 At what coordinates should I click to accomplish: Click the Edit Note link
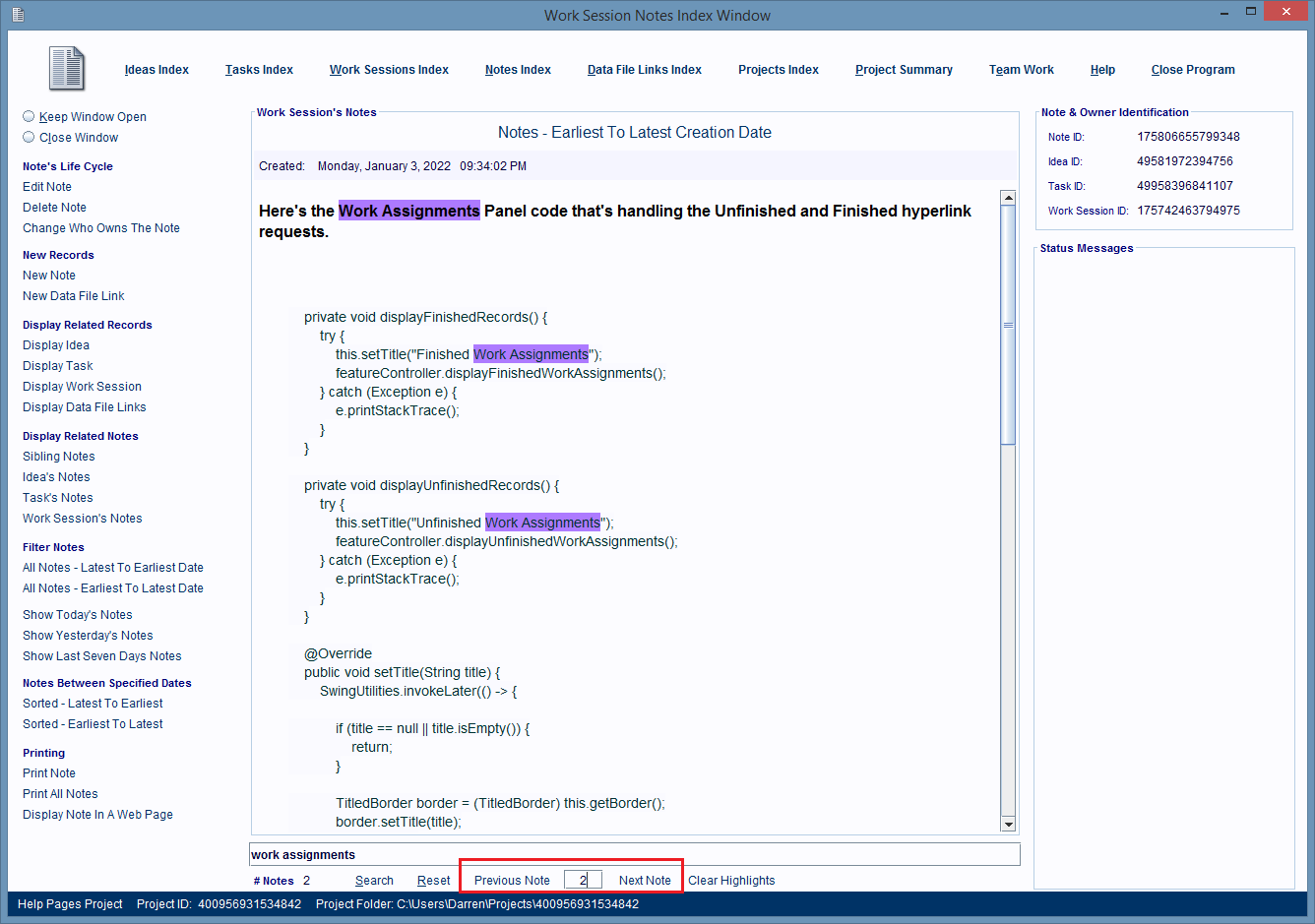point(47,187)
